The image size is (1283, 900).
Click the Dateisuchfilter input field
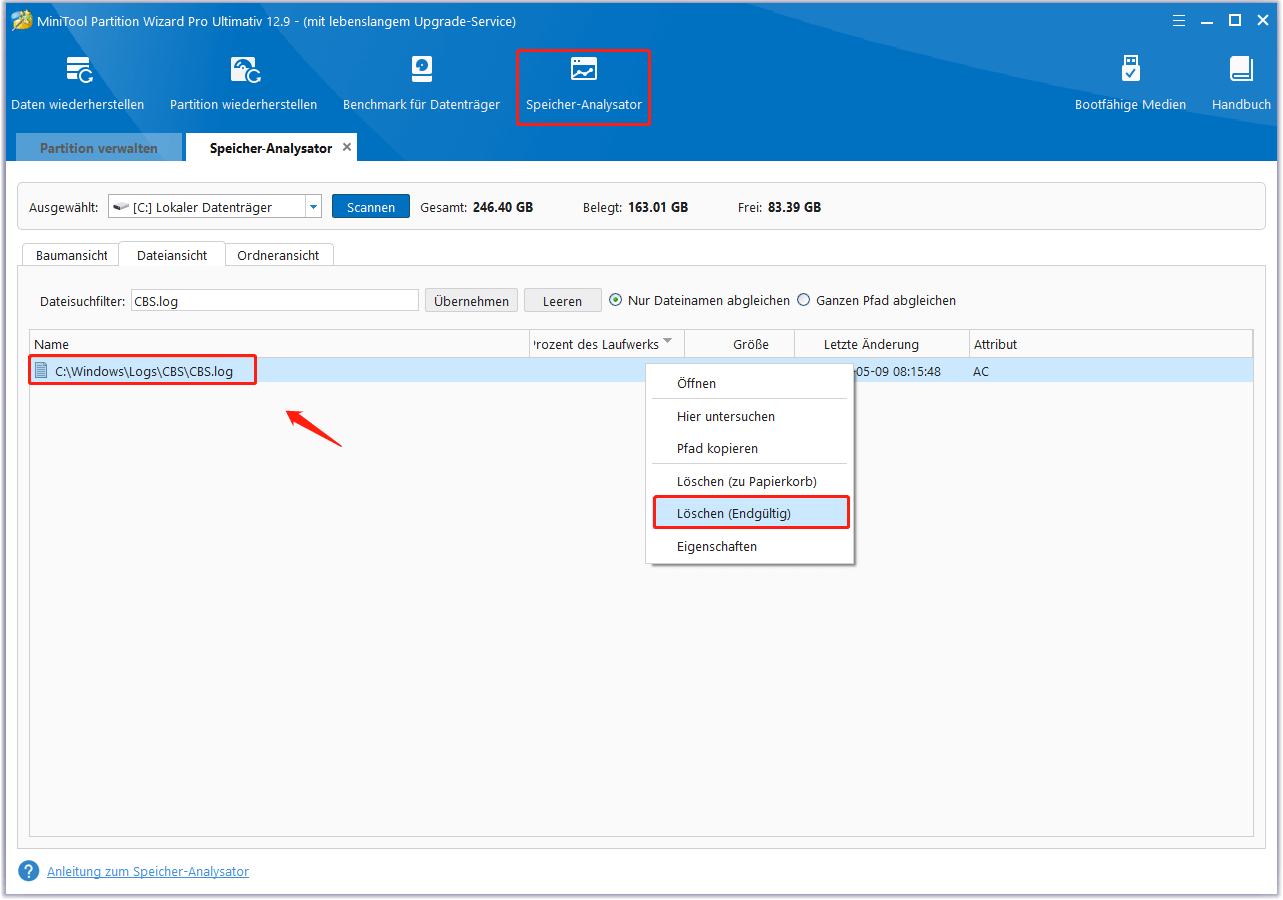pyautogui.click(x=275, y=300)
